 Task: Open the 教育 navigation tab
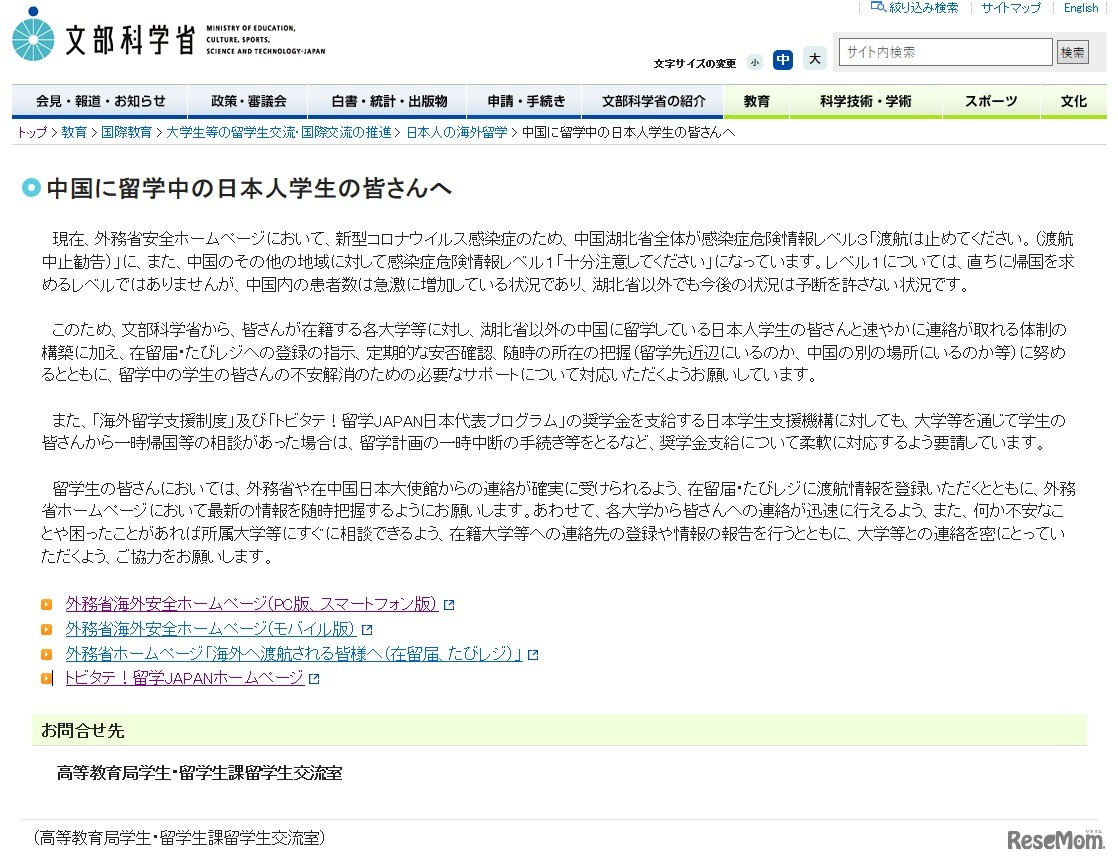[757, 101]
